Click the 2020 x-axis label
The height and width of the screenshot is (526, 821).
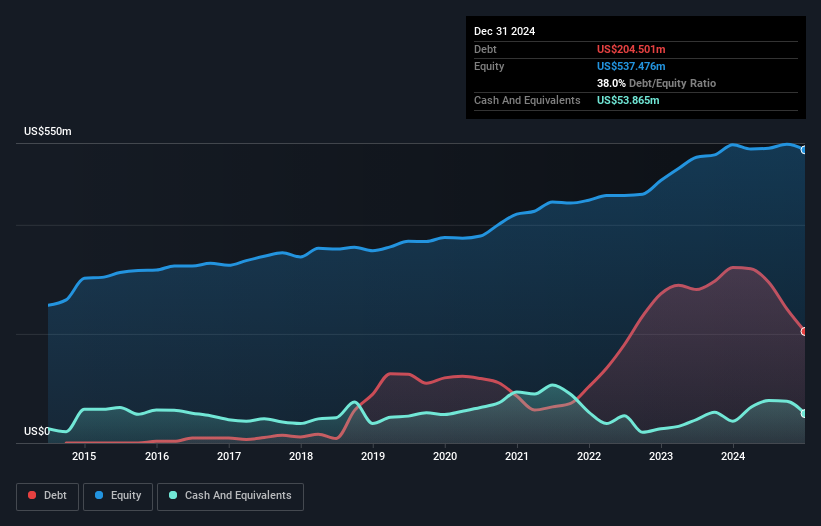(x=445, y=456)
